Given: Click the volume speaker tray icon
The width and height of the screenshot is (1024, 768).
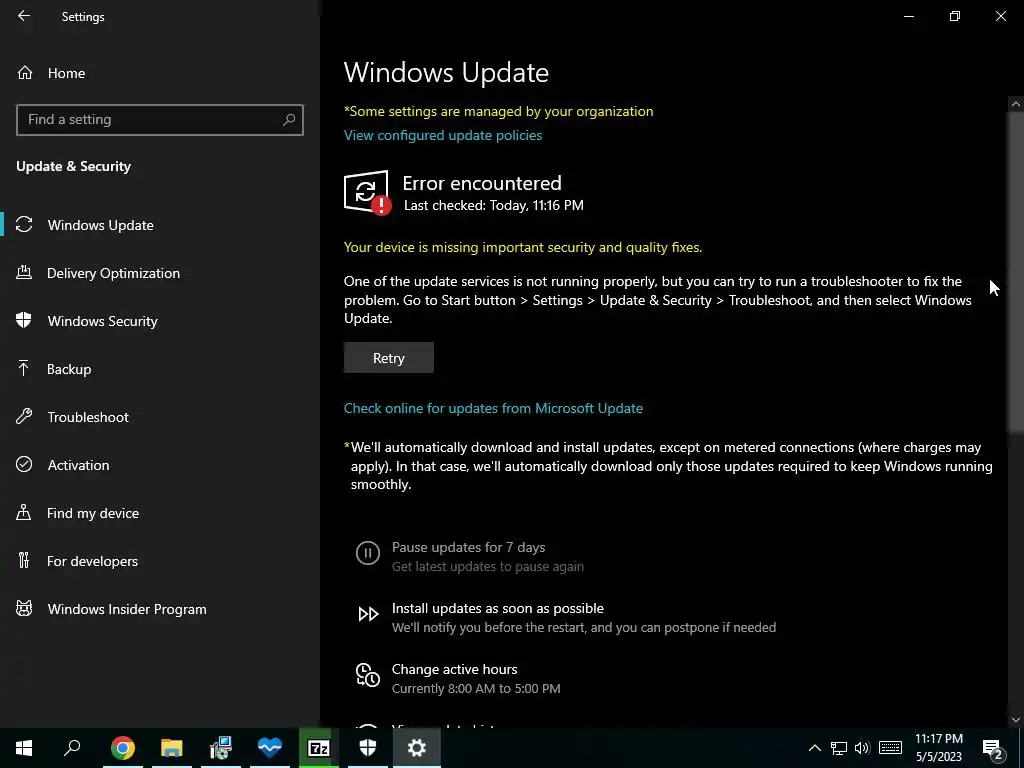Looking at the screenshot, I should click(862, 748).
